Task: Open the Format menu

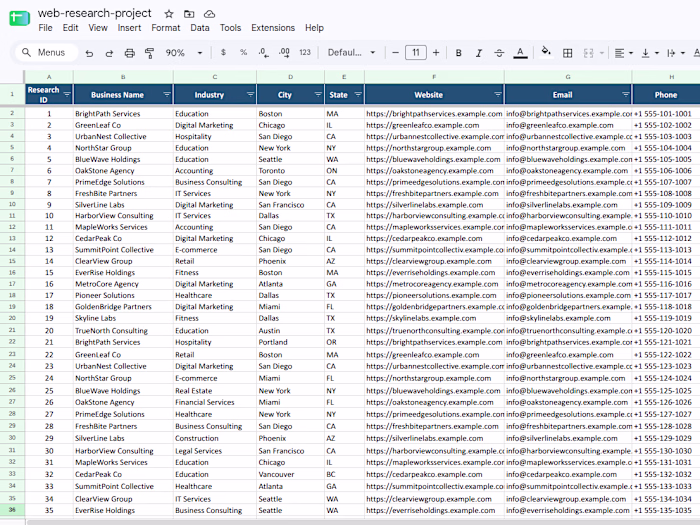Action: 166,28
